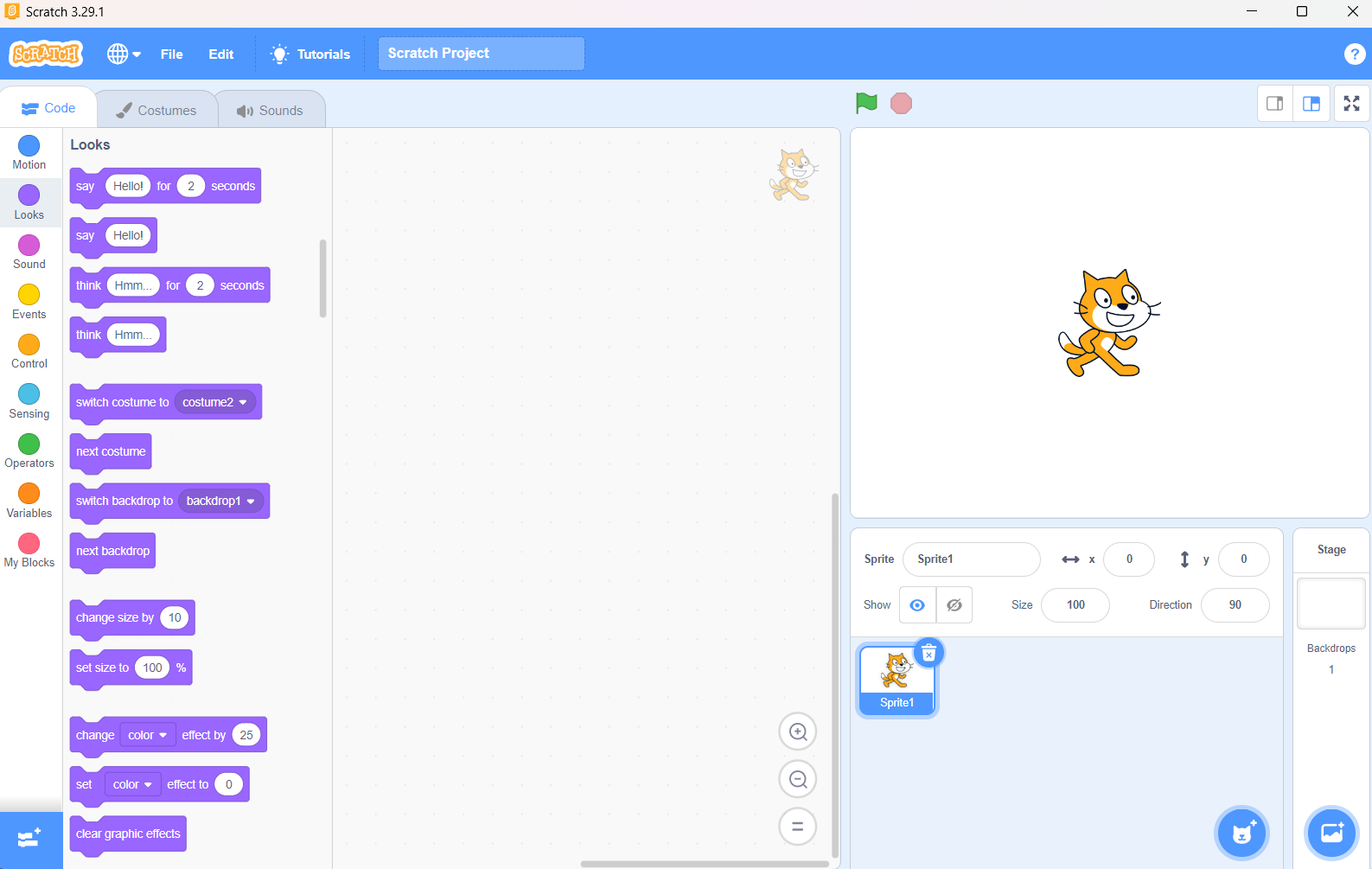Image resolution: width=1372 pixels, height=869 pixels.
Task: Open Tutorials from the top bar
Action: point(310,54)
